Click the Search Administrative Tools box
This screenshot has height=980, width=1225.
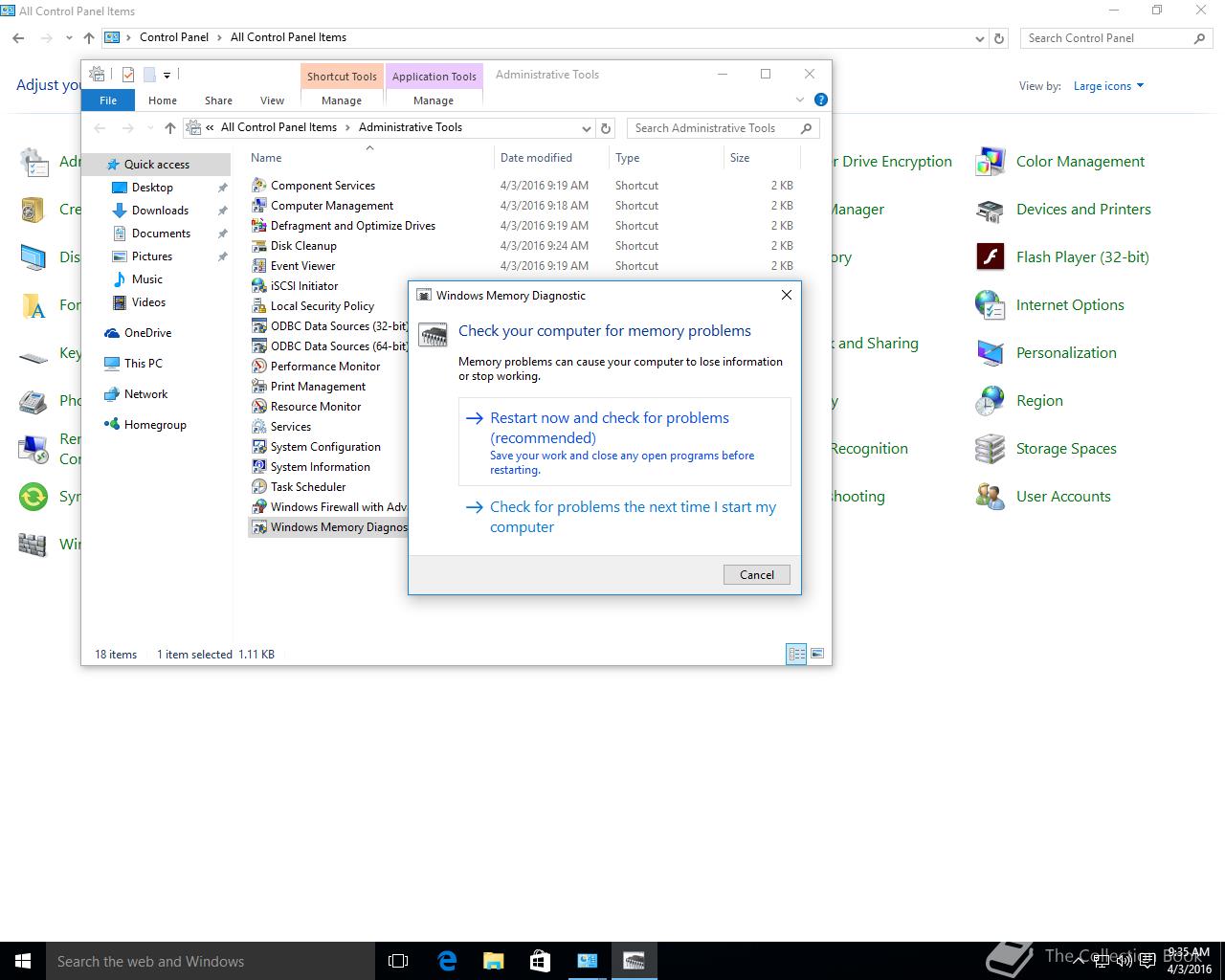pos(723,128)
